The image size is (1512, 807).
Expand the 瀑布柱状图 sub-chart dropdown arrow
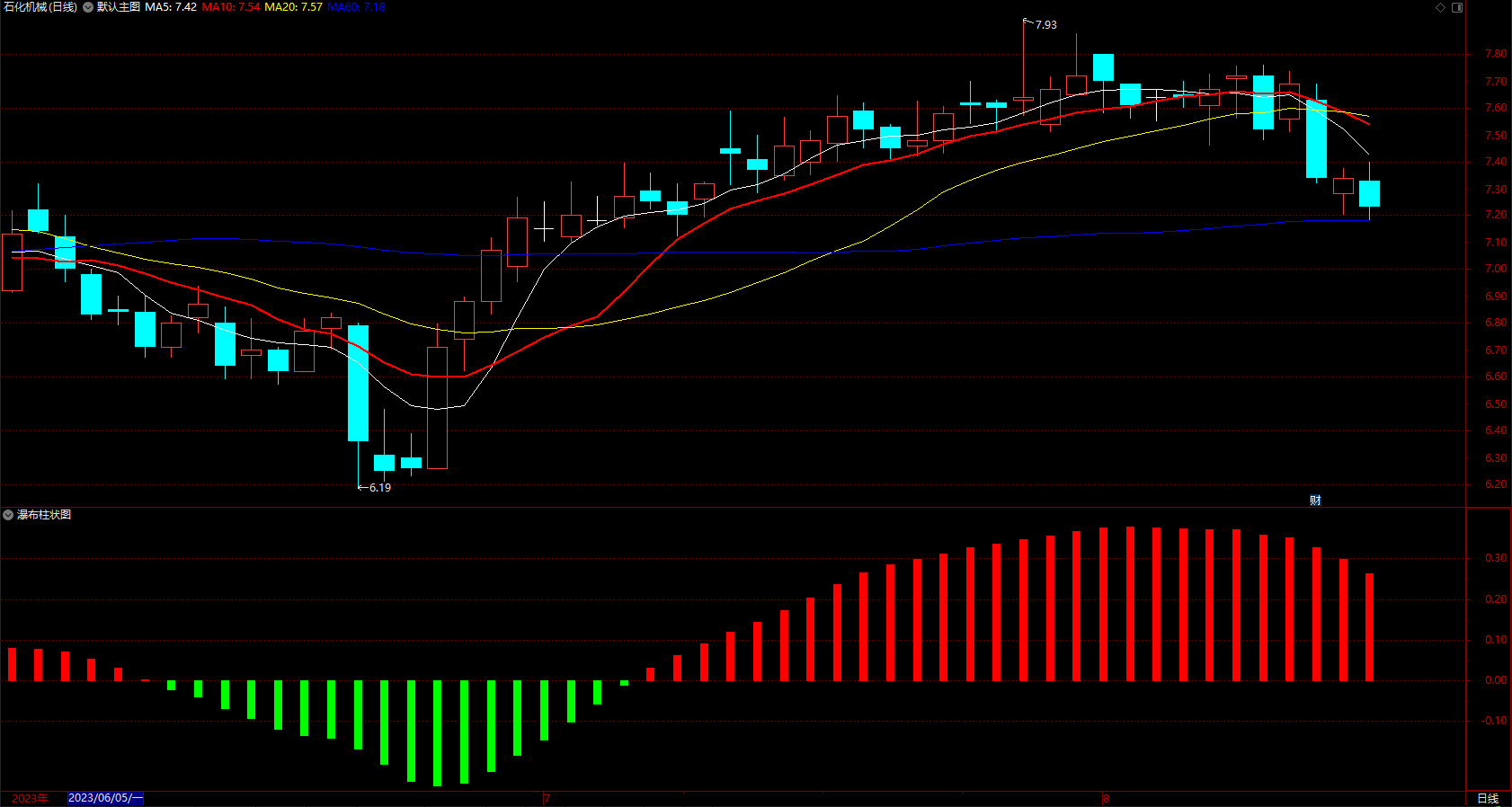point(8,515)
